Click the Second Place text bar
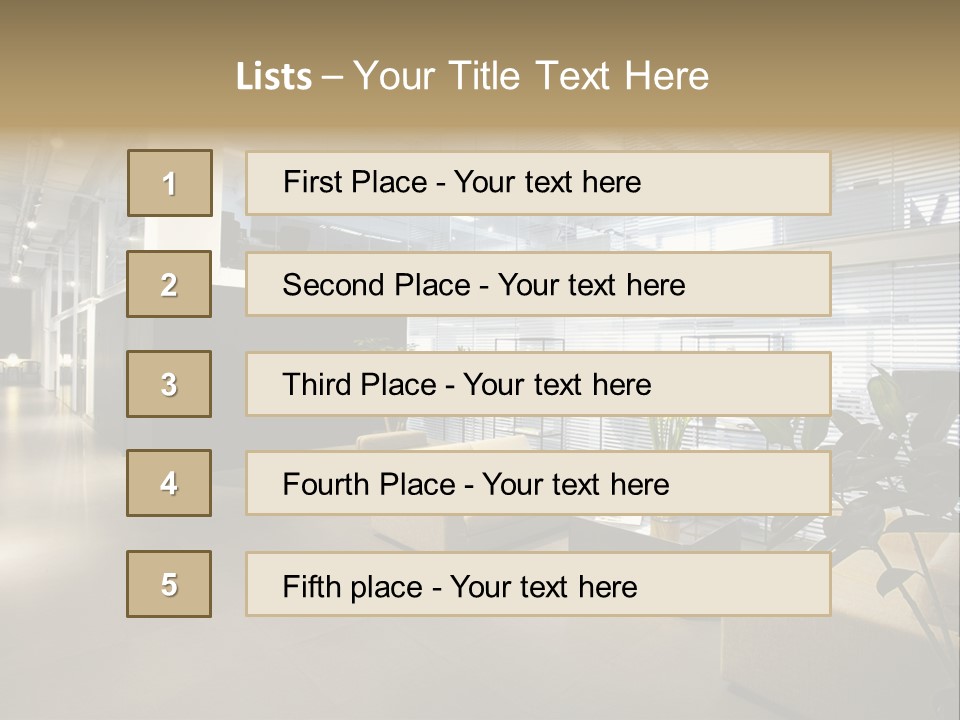 [538, 284]
